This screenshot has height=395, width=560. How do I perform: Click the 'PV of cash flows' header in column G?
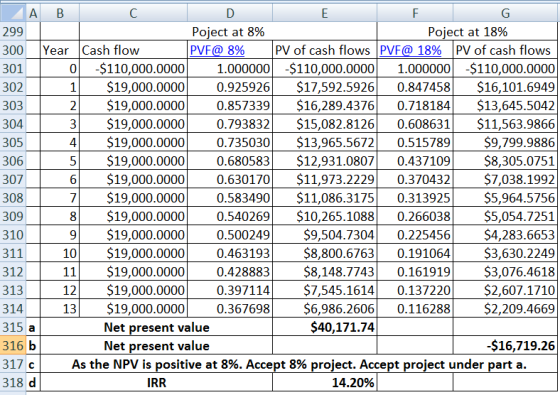505,50
